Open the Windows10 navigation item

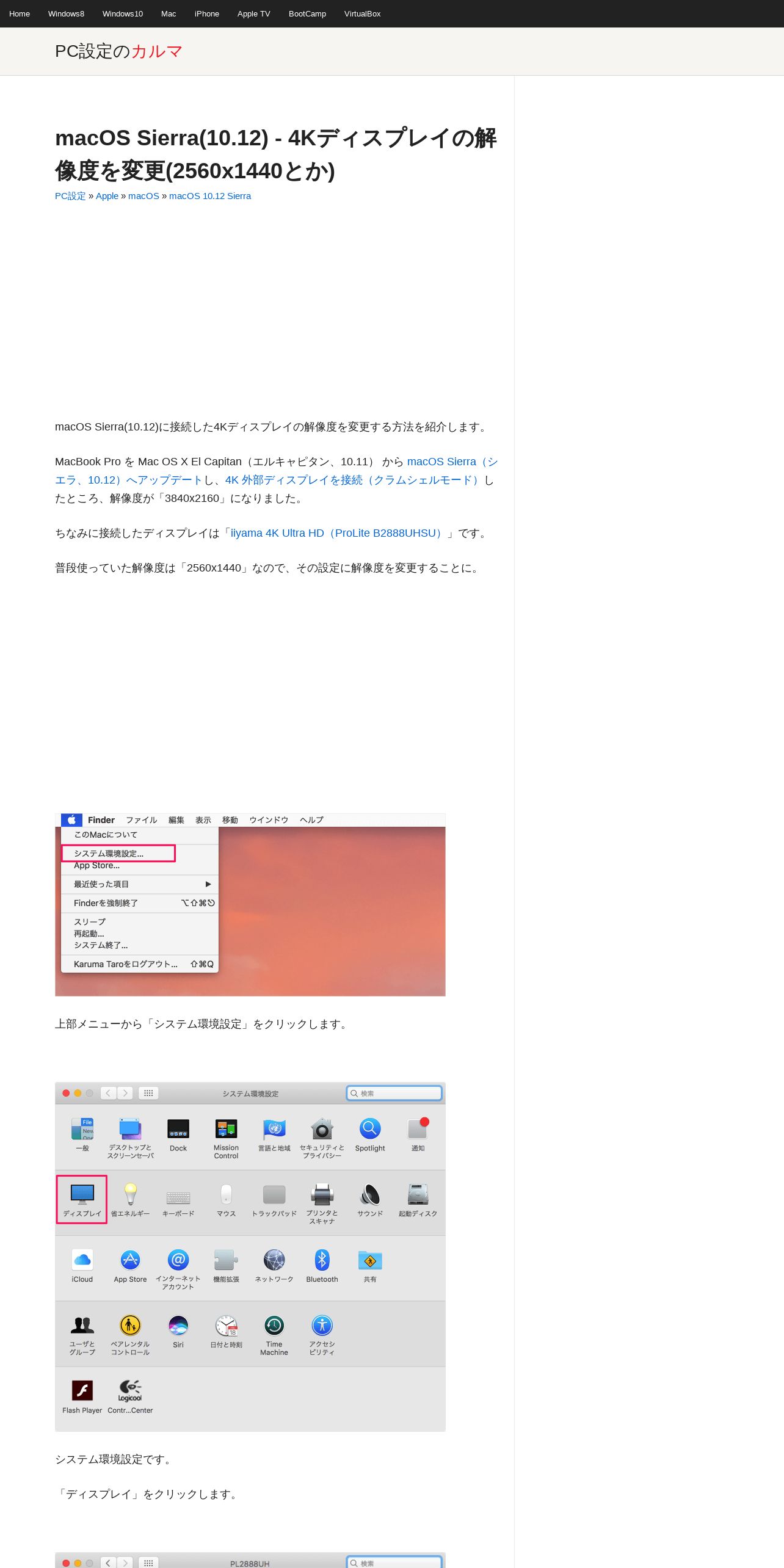coord(123,13)
